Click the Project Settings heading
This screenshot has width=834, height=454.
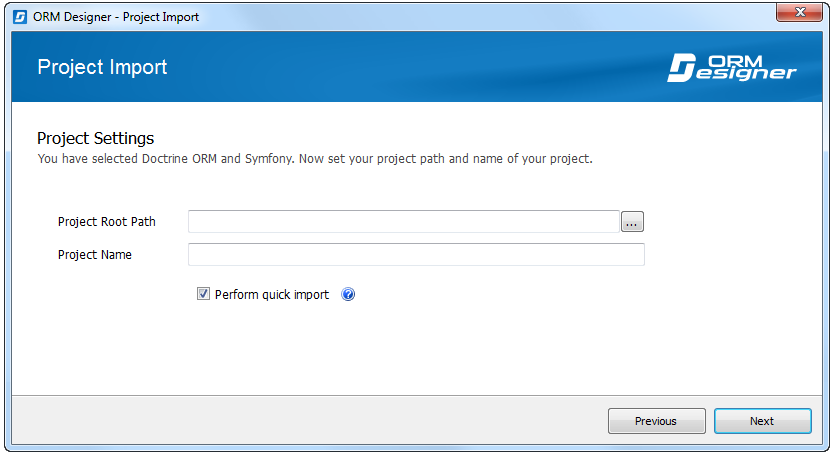pyautogui.click(x=96, y=138)
